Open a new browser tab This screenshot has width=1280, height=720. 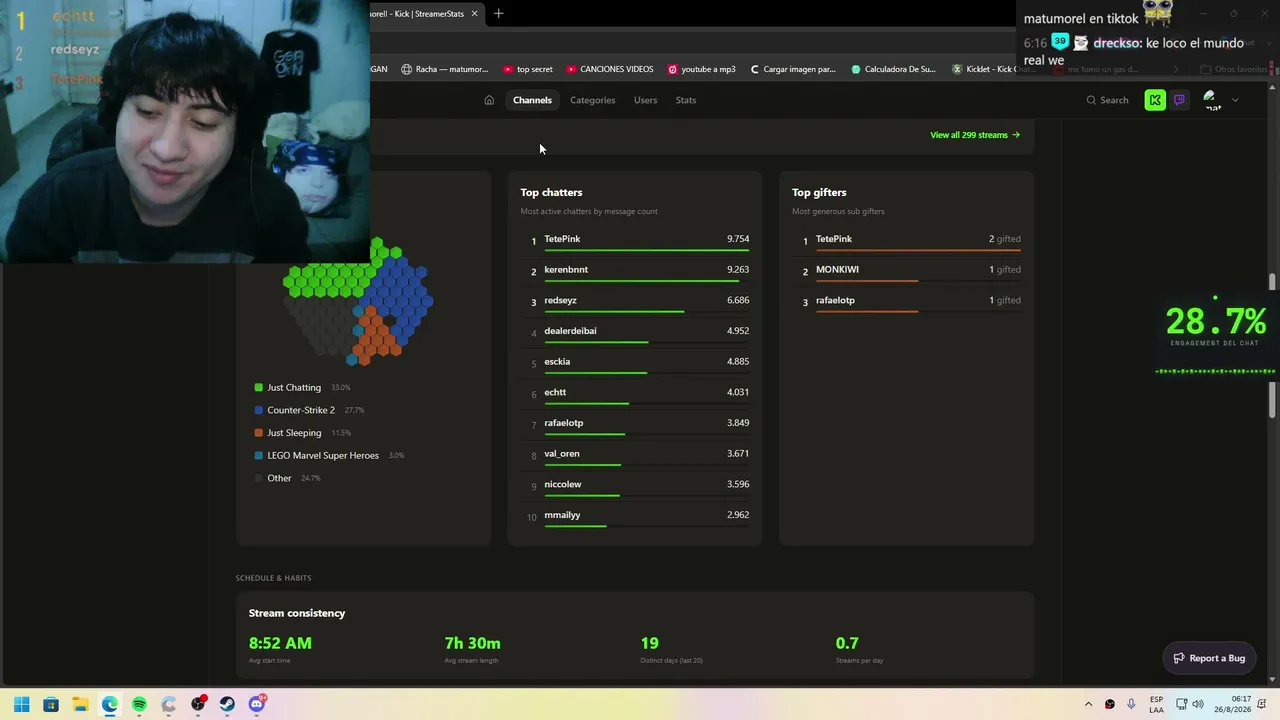click(498, 14)
